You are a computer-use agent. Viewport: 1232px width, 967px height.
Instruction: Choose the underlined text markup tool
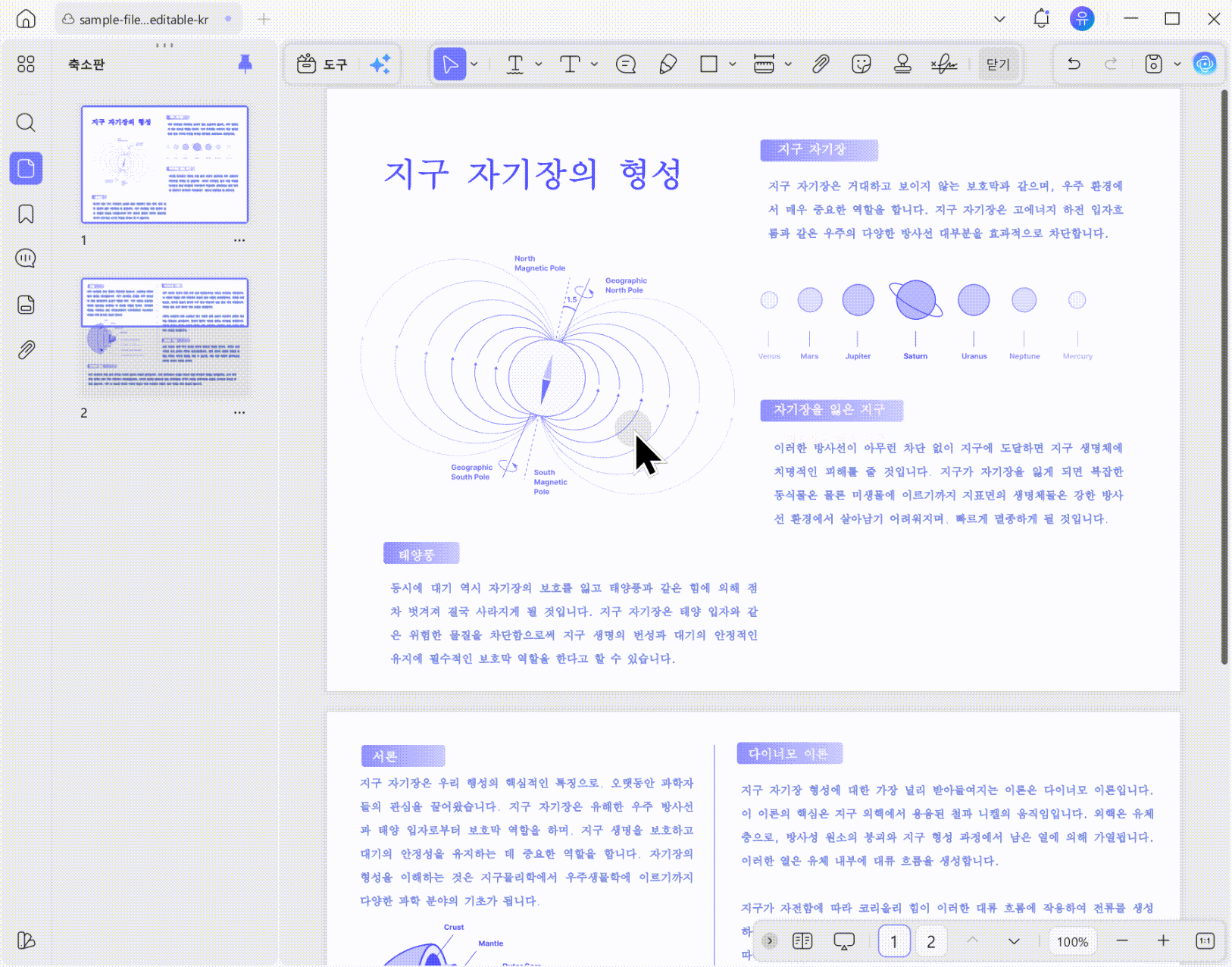(x=515, y=64)
